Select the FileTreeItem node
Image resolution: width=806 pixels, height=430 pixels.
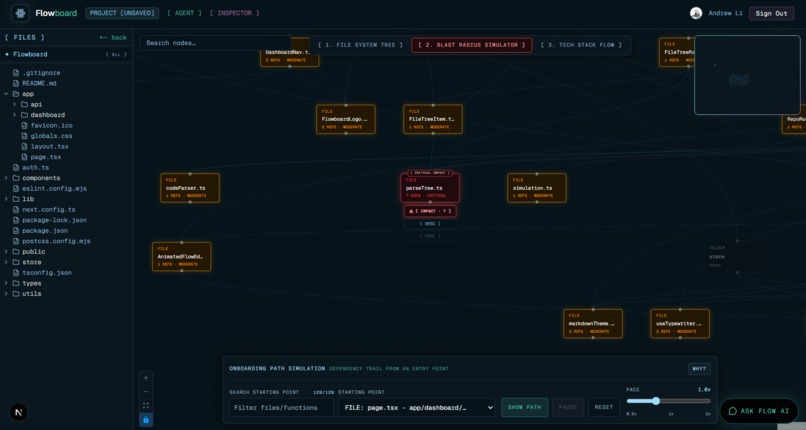pos(433,119)
